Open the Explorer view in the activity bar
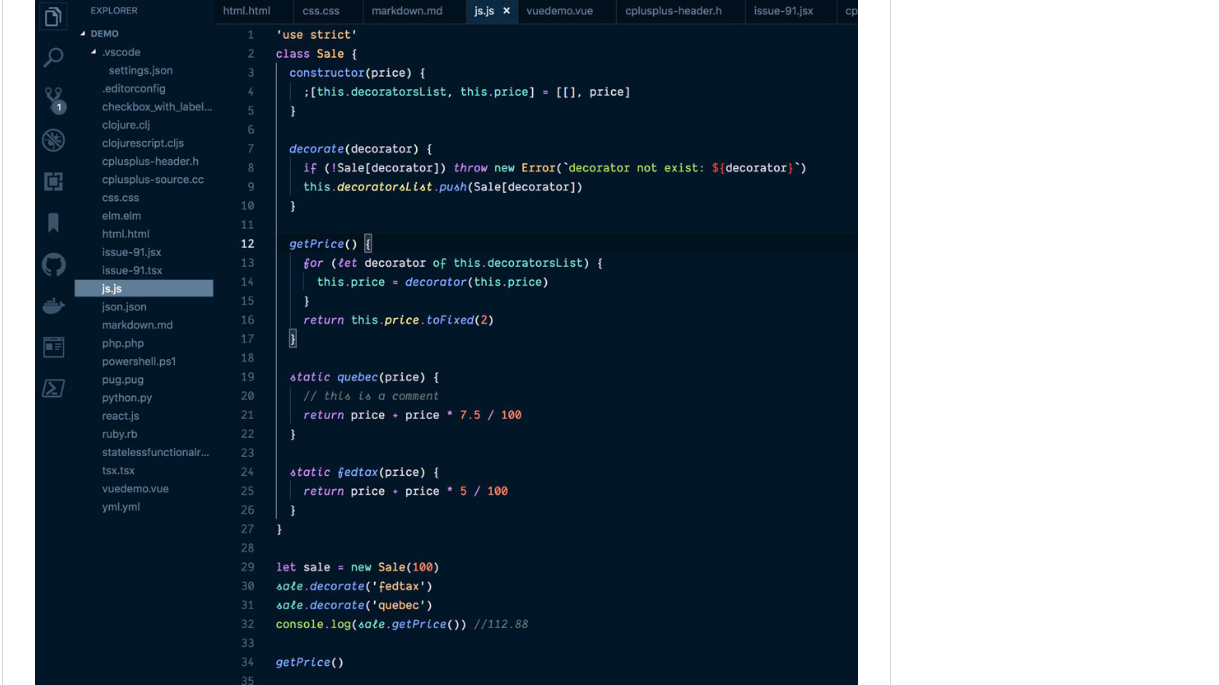The height and width of the screenshot is (685, 1219). (x=53, y=16)
